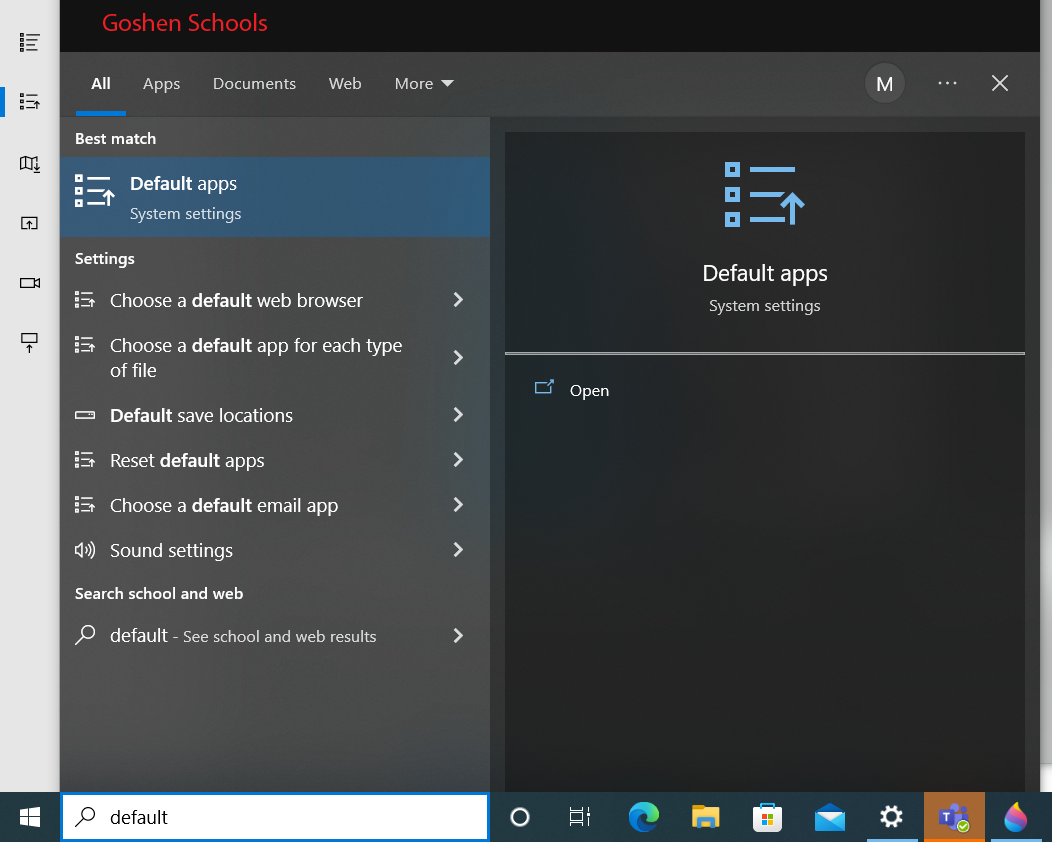1052x842 pixels.
Task: Open Microsoft Store from taskbar
Action: point(767,817)
